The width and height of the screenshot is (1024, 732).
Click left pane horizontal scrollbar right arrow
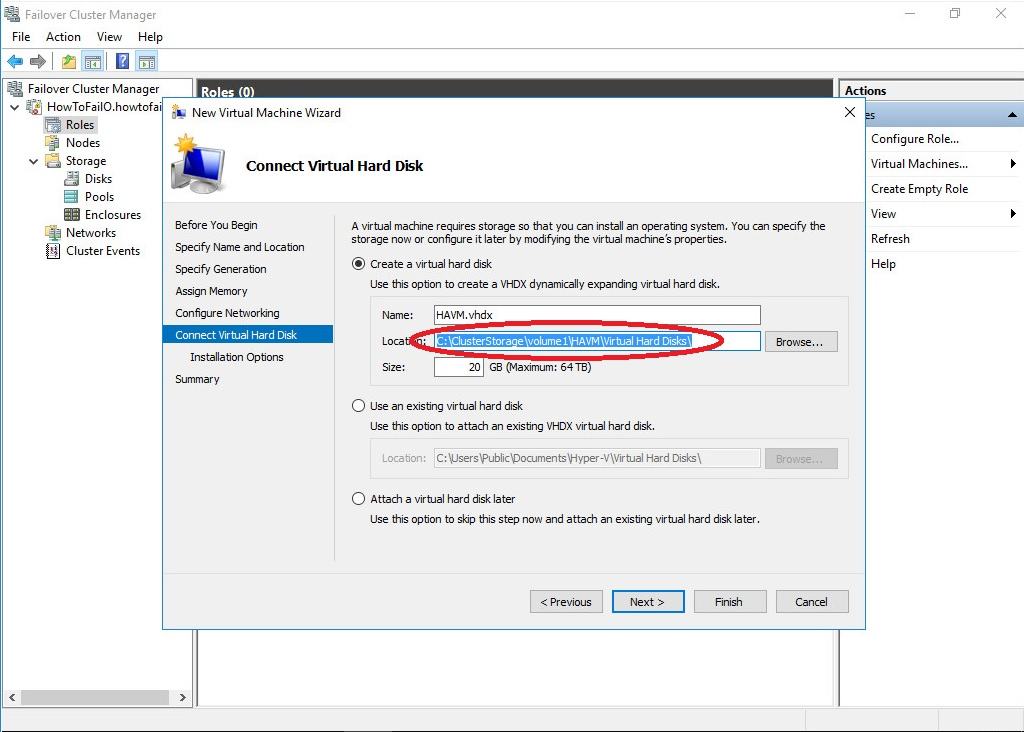182,697
